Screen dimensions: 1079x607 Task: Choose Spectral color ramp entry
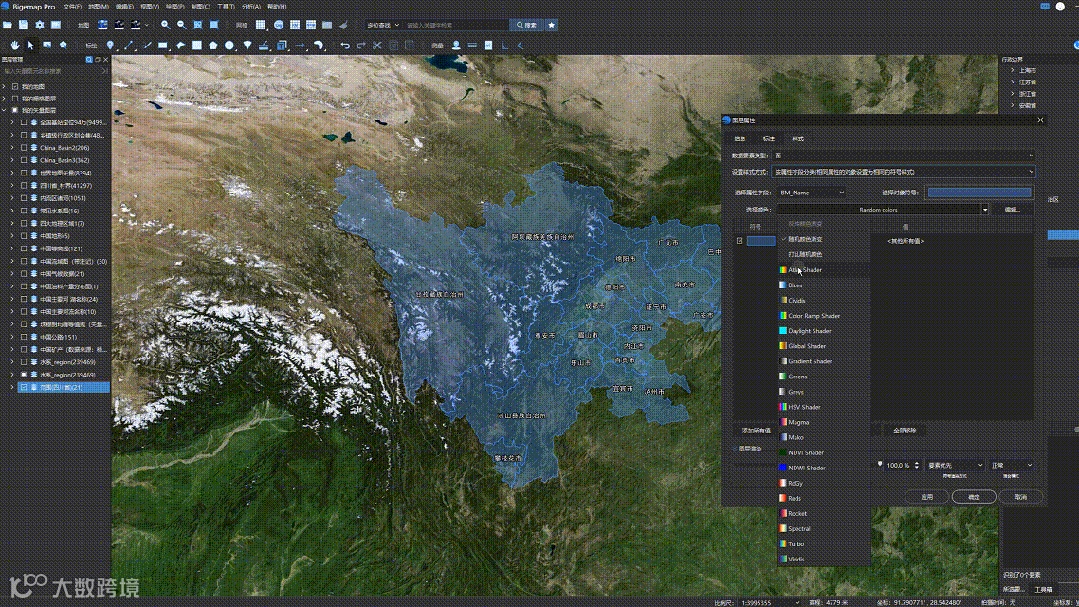pyautogui.click(x=824, y=529)
